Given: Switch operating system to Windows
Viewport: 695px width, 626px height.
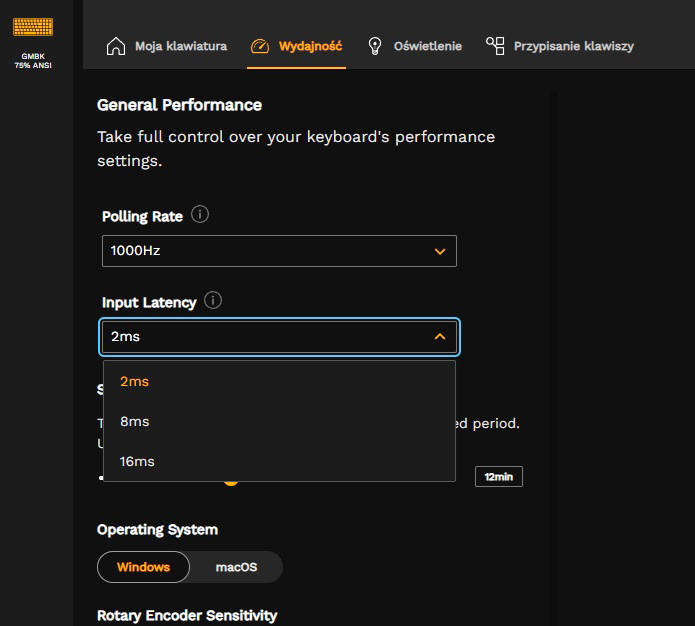Looking at the screenshot, I should (x=143, y=567).
